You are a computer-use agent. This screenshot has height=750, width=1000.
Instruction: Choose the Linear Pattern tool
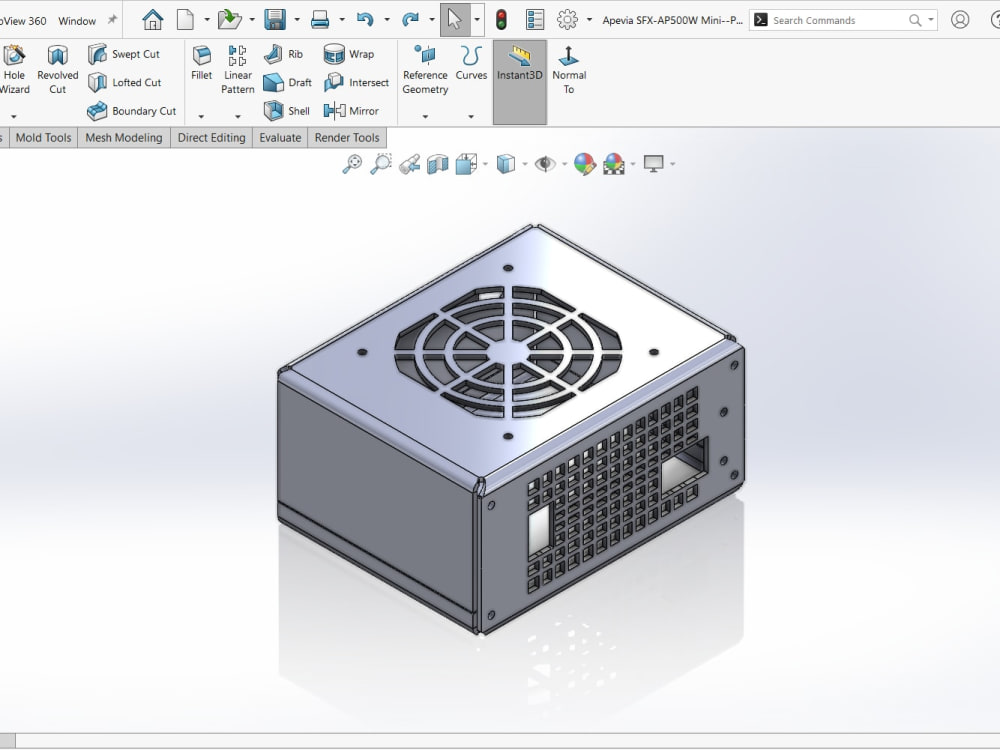click(237, 70)
